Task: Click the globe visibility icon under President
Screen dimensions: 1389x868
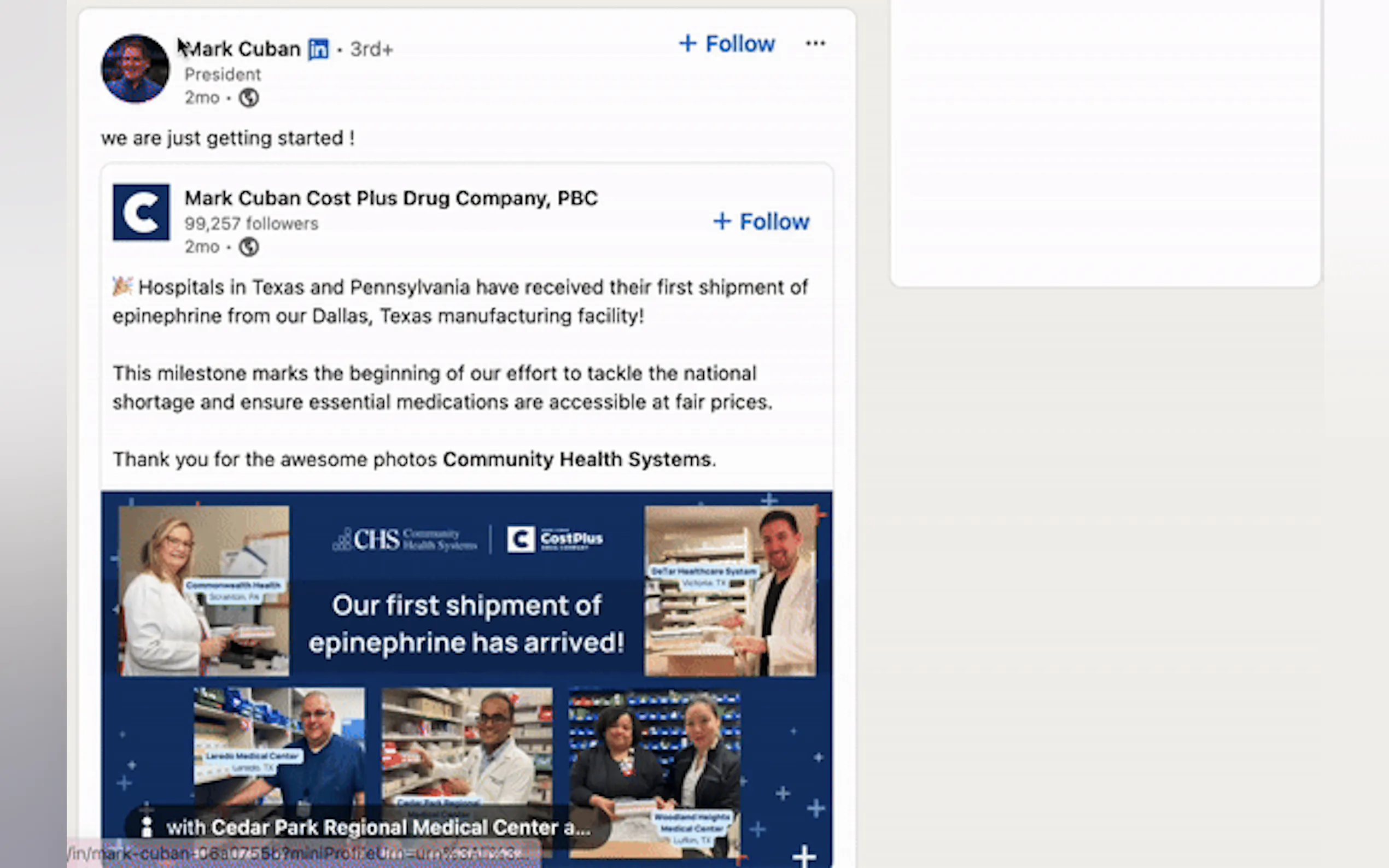Action: (249, 98)
